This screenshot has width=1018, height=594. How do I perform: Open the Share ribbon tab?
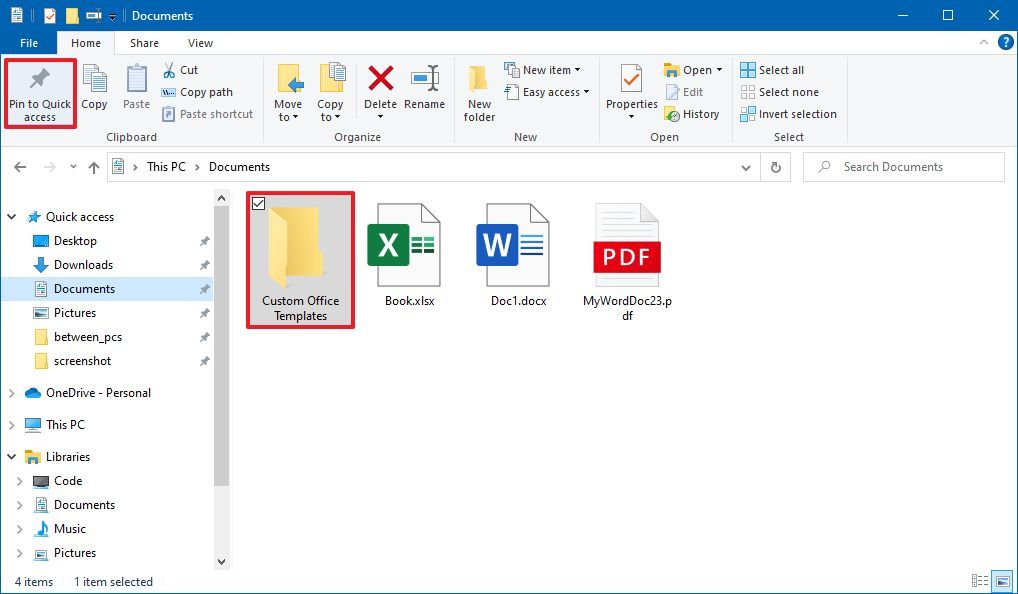(143, 43)
